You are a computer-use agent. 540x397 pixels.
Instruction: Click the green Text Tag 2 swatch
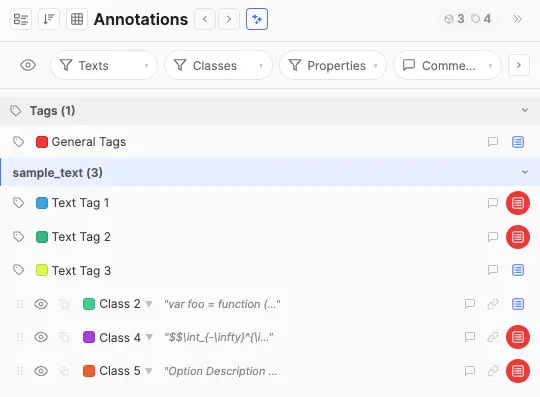coord(42,237)
